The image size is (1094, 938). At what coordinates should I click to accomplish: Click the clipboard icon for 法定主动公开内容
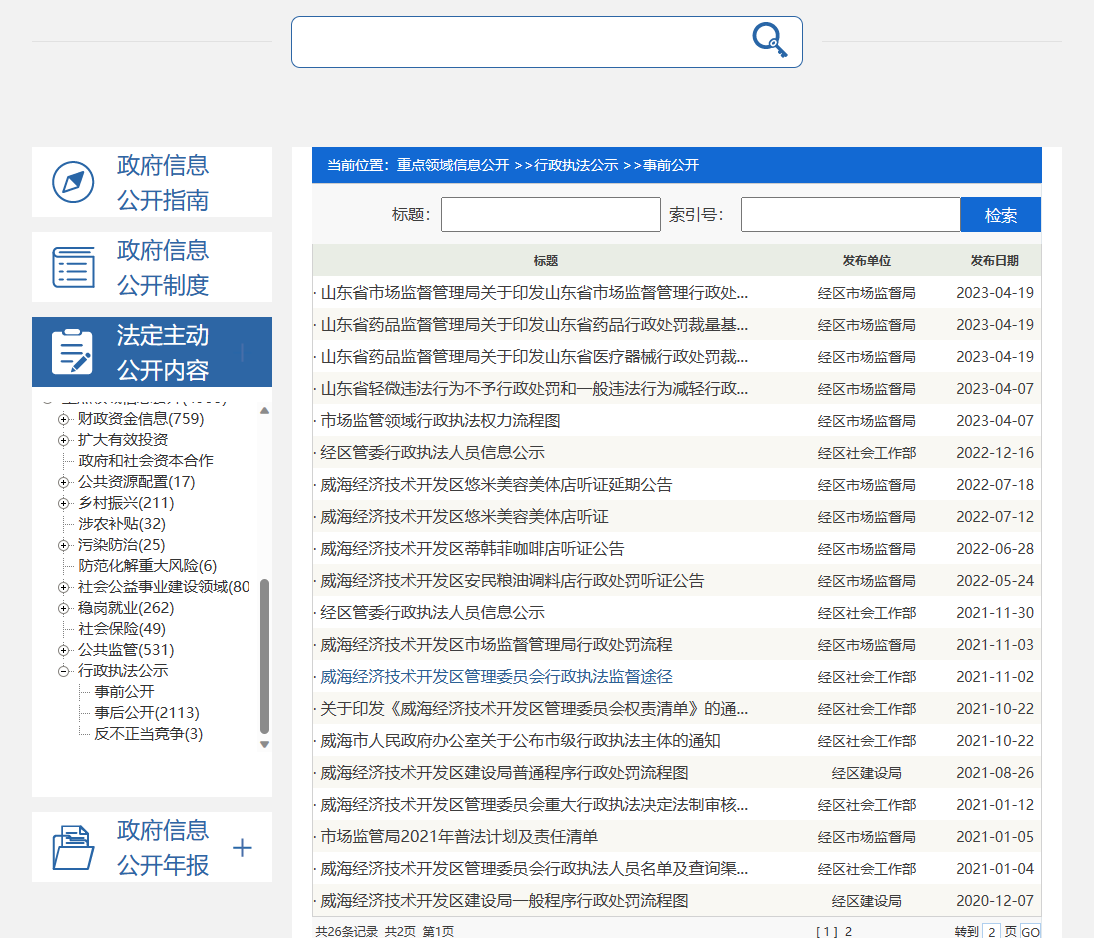73,352
